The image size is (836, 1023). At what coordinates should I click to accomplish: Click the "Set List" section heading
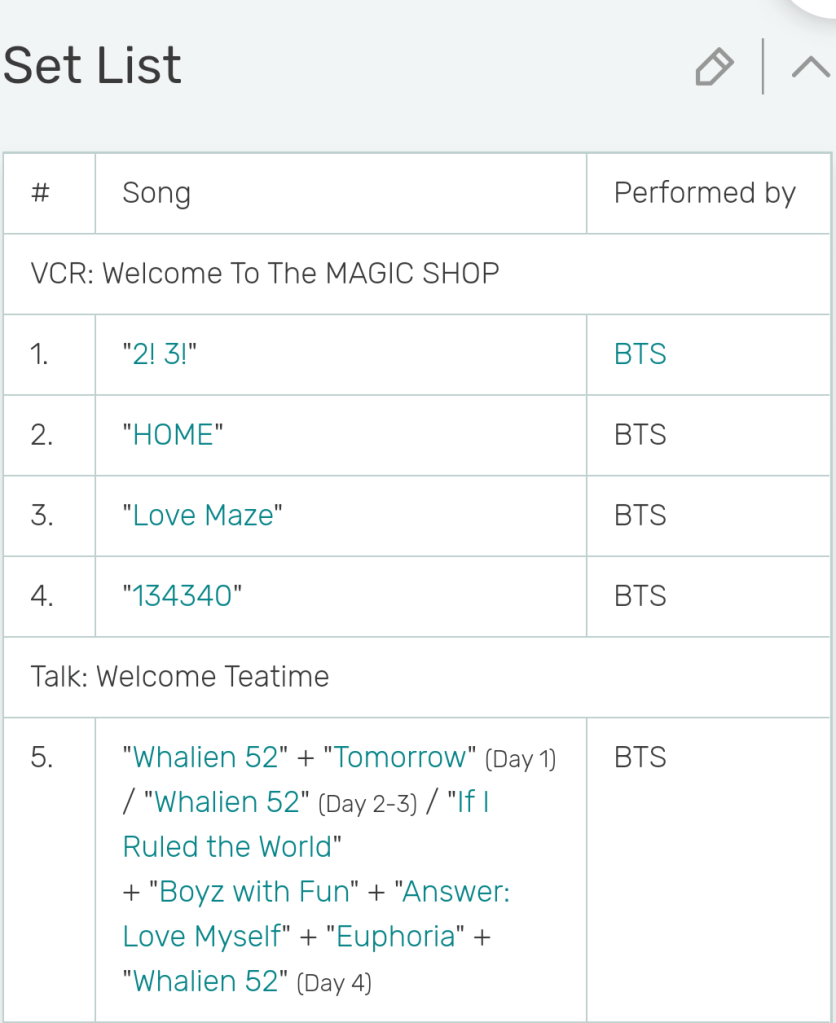click(92, 66)
